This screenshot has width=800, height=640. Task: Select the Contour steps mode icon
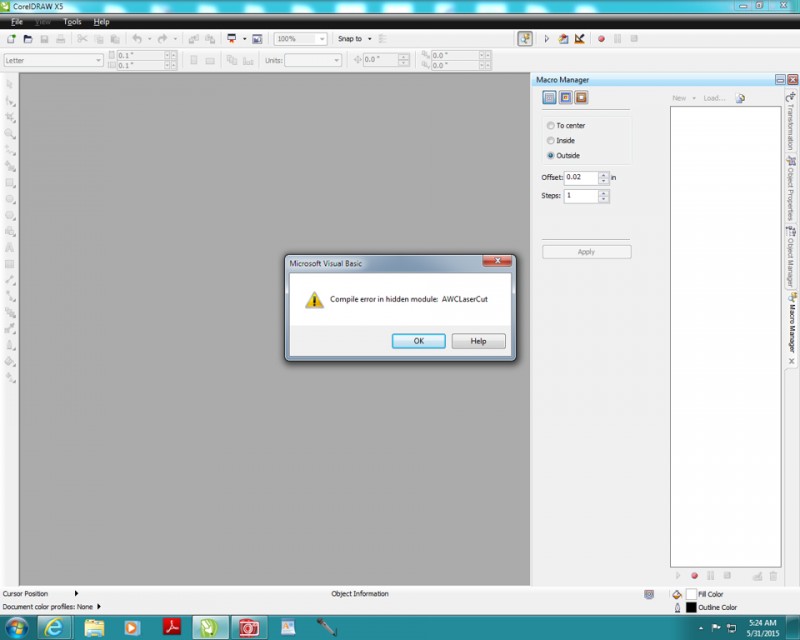[549, 97]
